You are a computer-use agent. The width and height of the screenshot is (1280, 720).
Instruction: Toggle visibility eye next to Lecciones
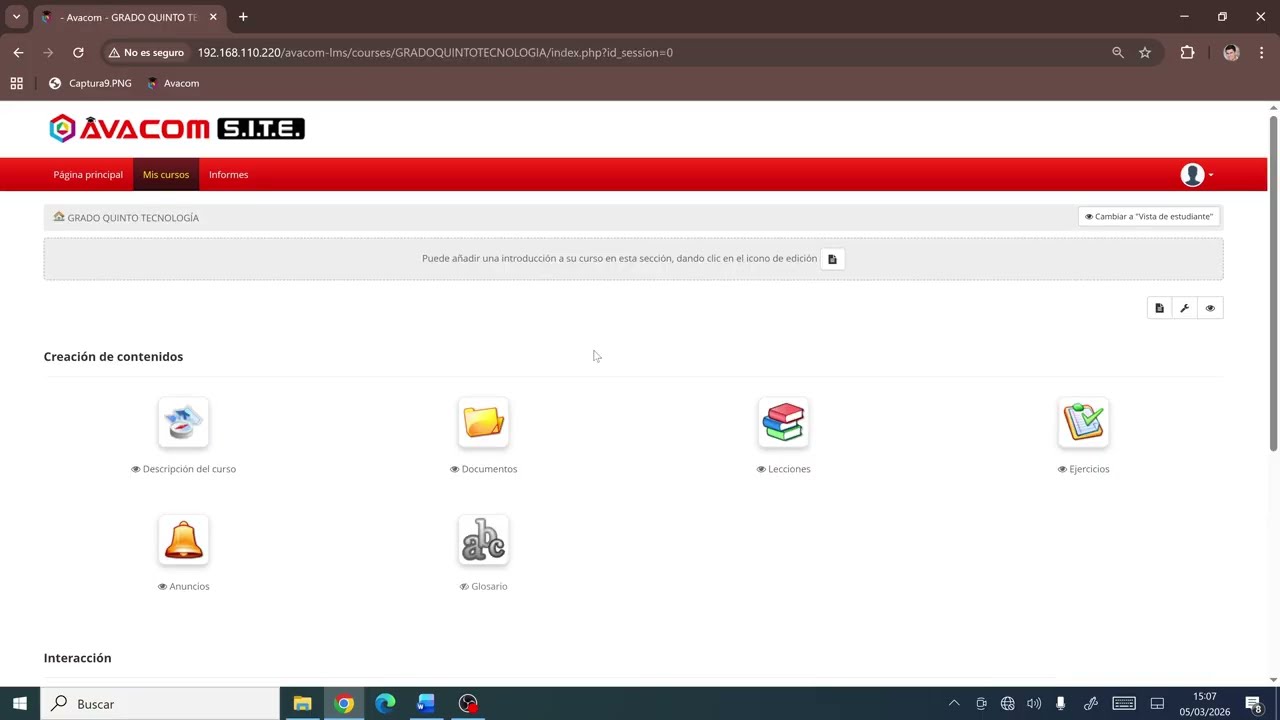pos(761,469)
